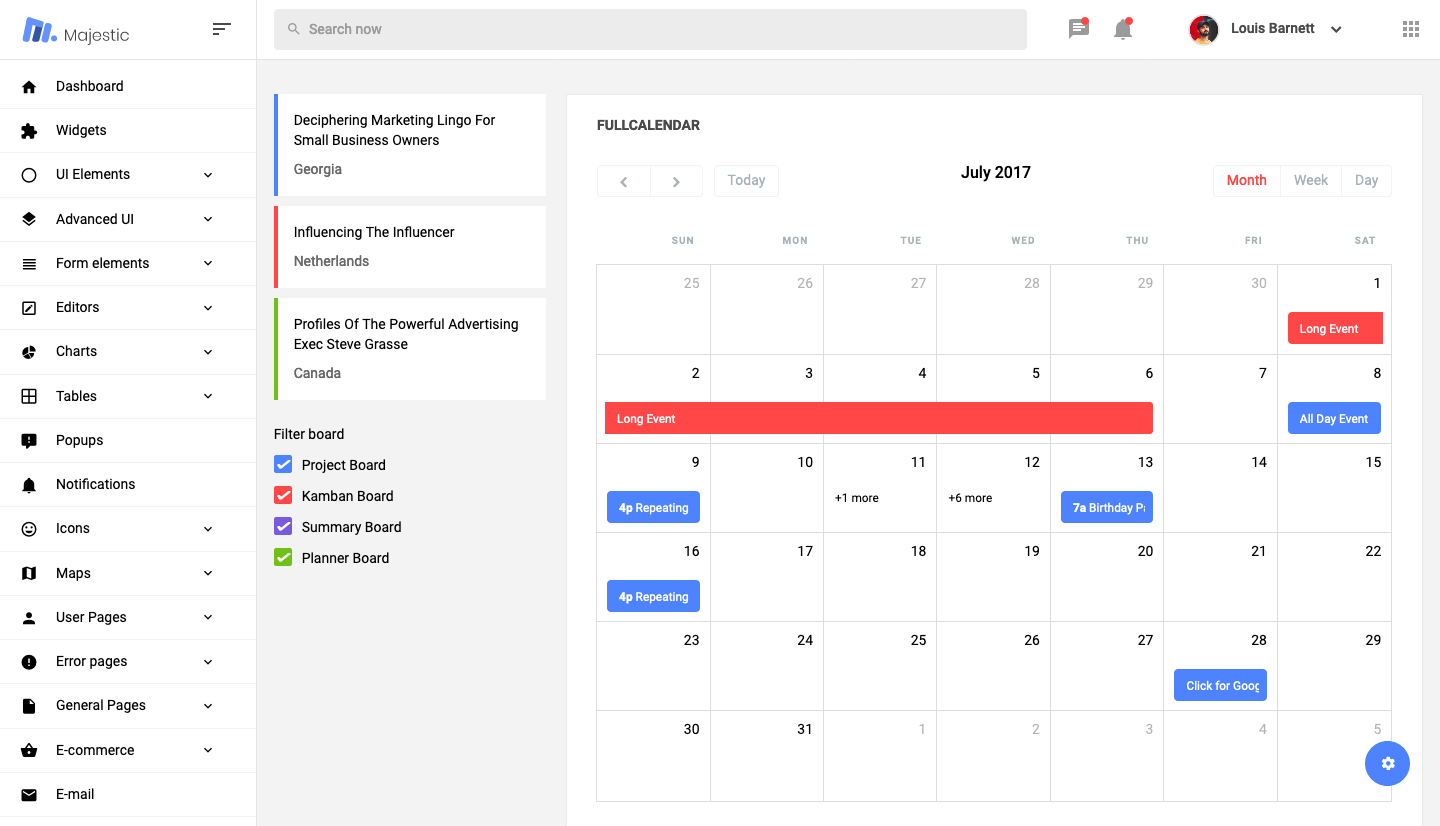Toggle the Kamban Board checkbox
This screenshot has height=826, width=1440.
coord(283,496)
